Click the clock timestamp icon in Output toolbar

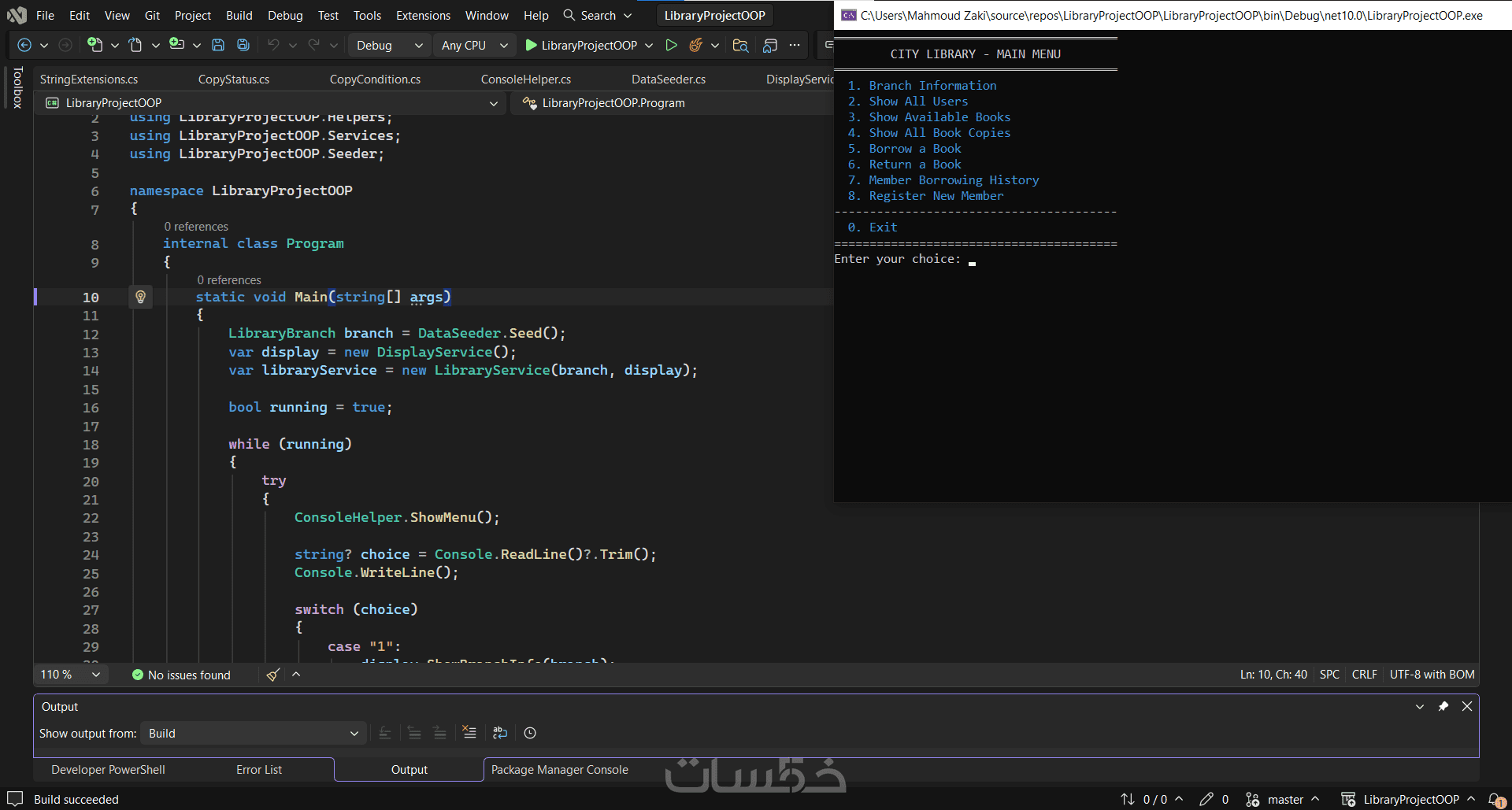tap(530, 733)
